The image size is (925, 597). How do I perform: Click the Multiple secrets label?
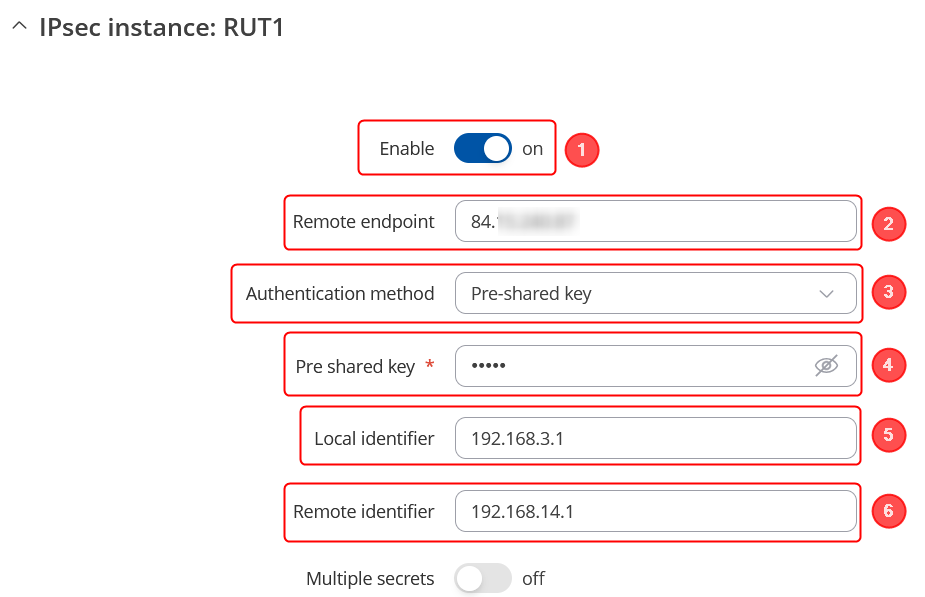coord(370,579)
